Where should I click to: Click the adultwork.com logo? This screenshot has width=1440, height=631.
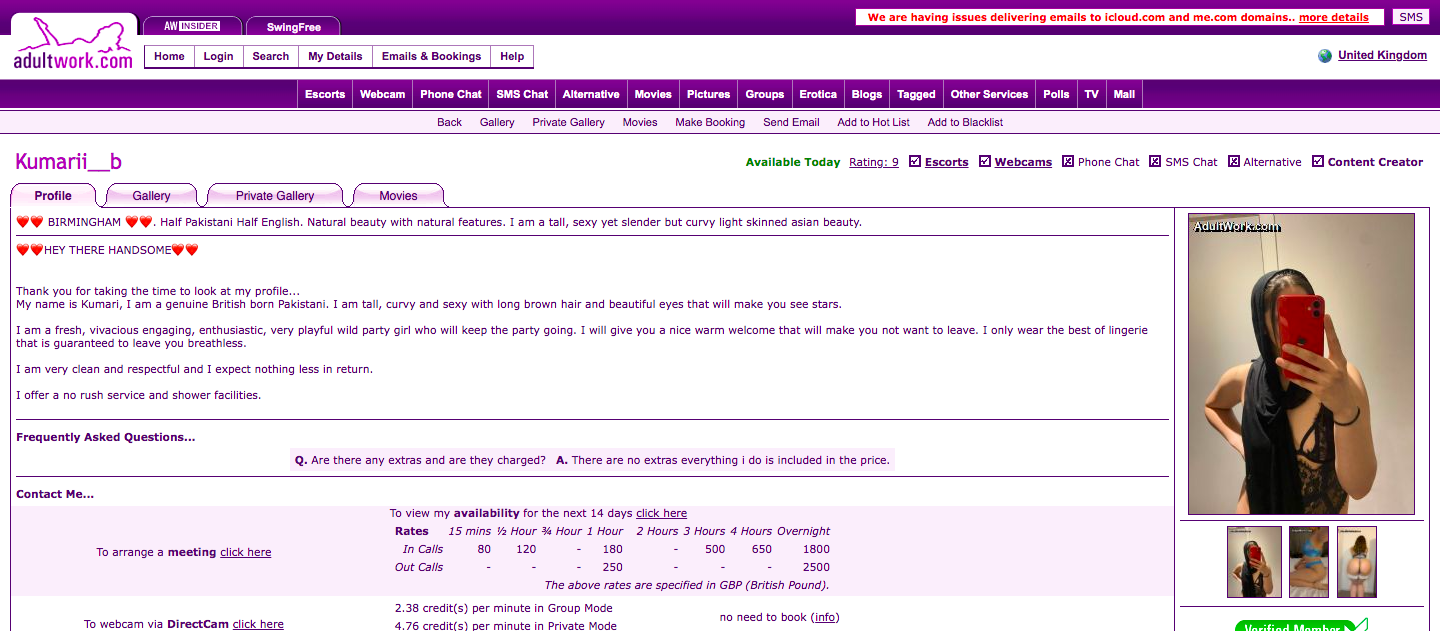(x=73, y=43)
